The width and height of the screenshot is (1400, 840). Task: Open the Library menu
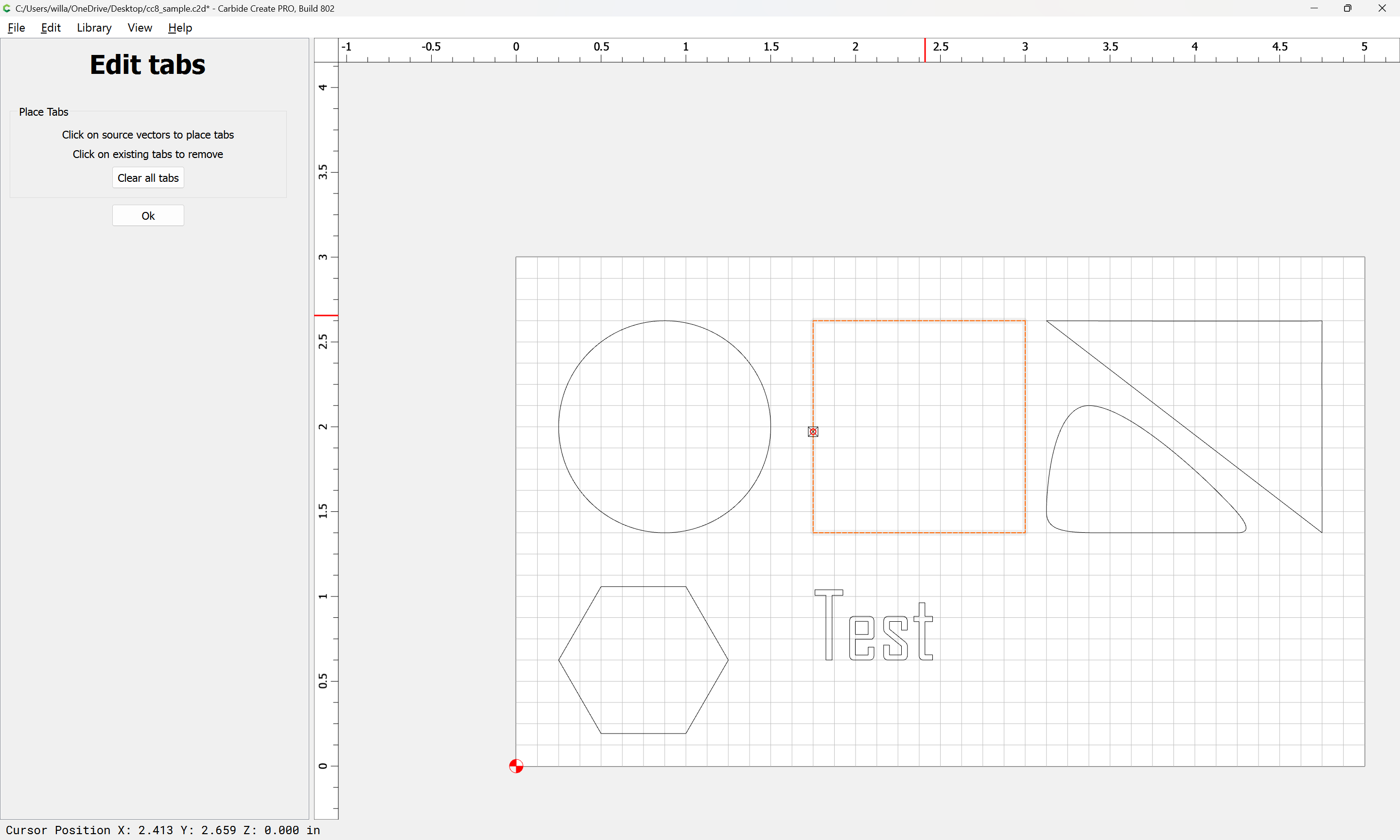(94, 28)
